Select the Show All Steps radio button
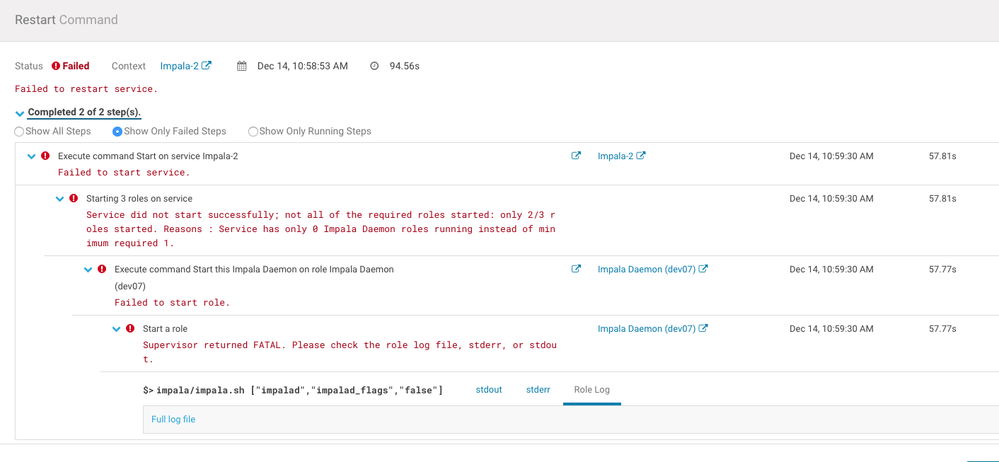The height and width of the screenshot is (462, 999). 19,132
